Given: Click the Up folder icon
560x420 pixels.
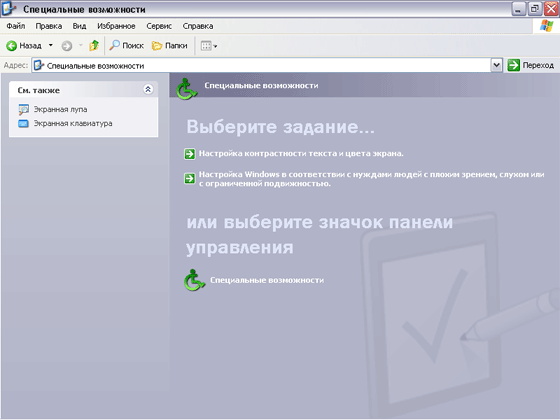Looking at the screenshot, I should [x=94, y=45].
